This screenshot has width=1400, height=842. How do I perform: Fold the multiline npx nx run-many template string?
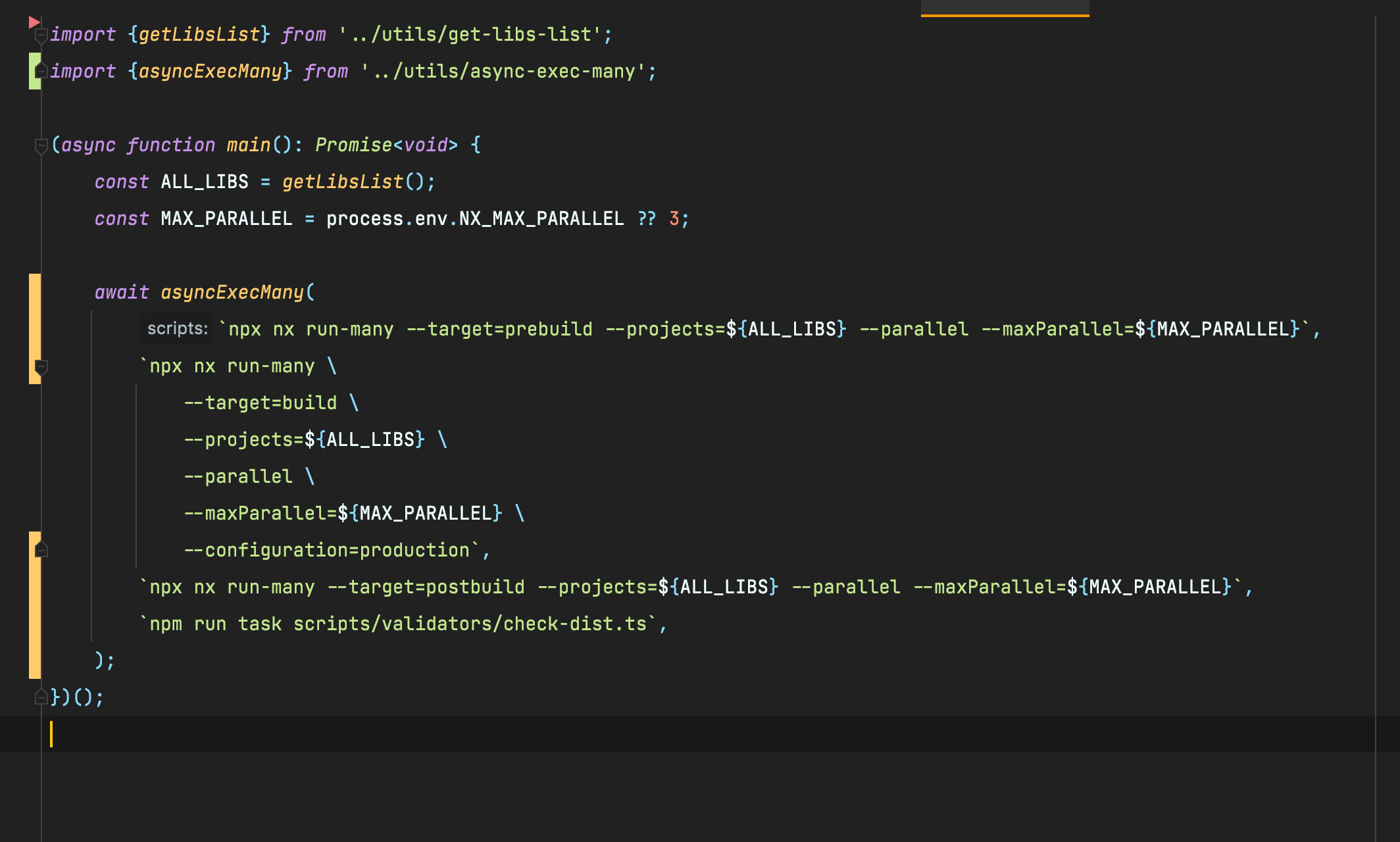41,366
